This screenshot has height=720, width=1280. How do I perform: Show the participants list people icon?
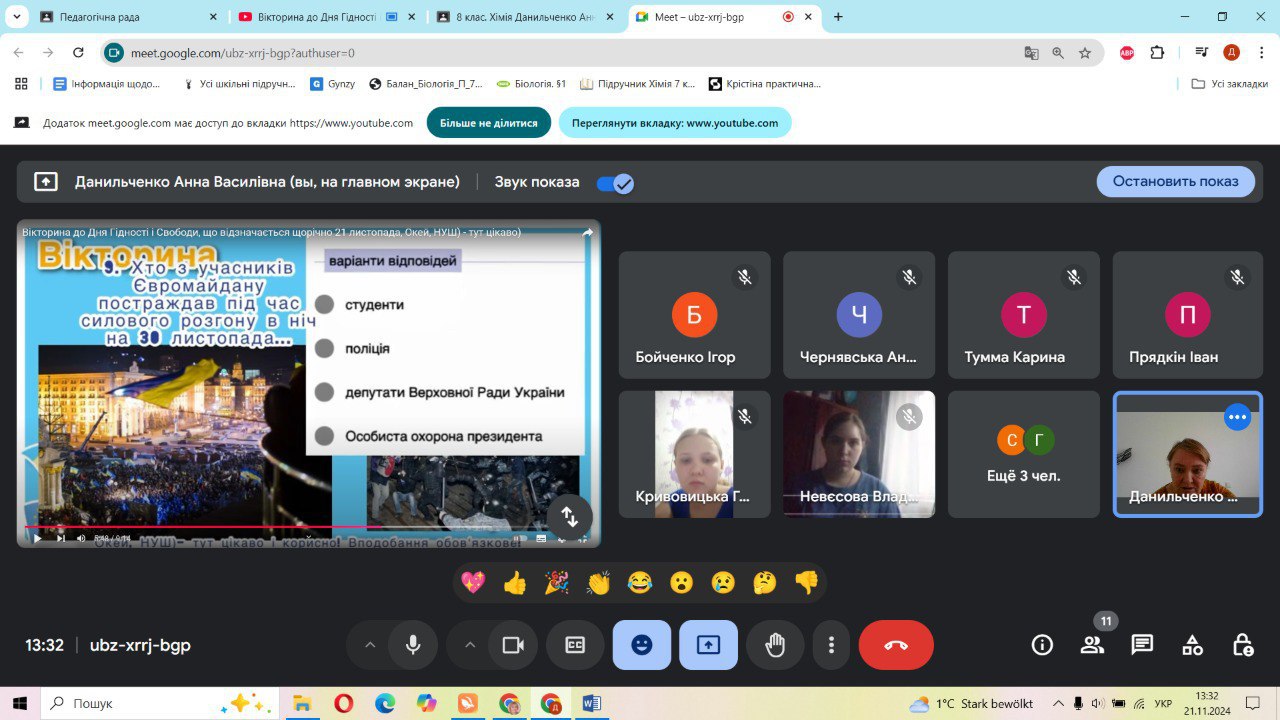tap(1092, 645)
